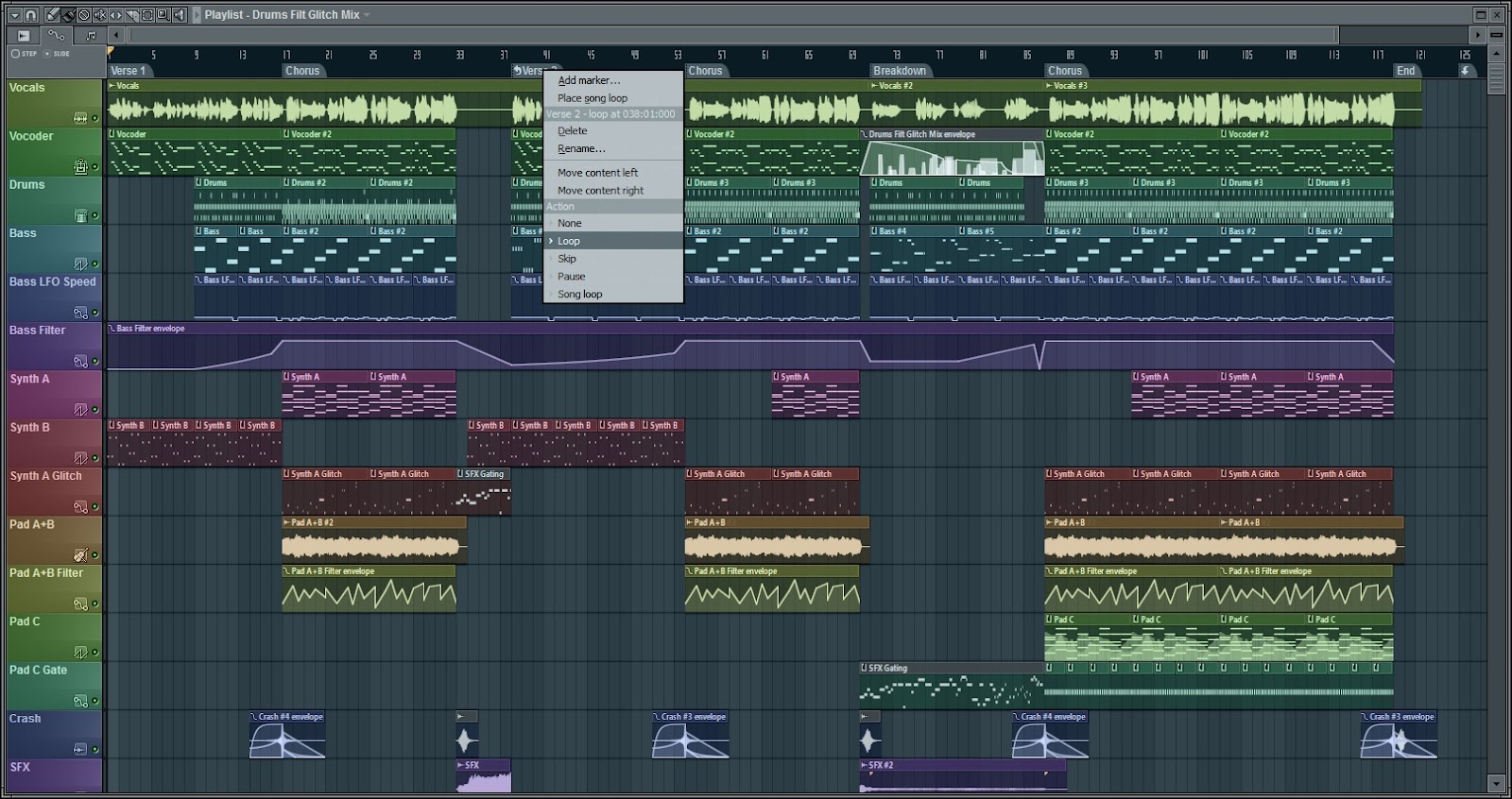Mute the Synth A track LED
This screenshot has height=799, width=1512.
pos(95,410)
